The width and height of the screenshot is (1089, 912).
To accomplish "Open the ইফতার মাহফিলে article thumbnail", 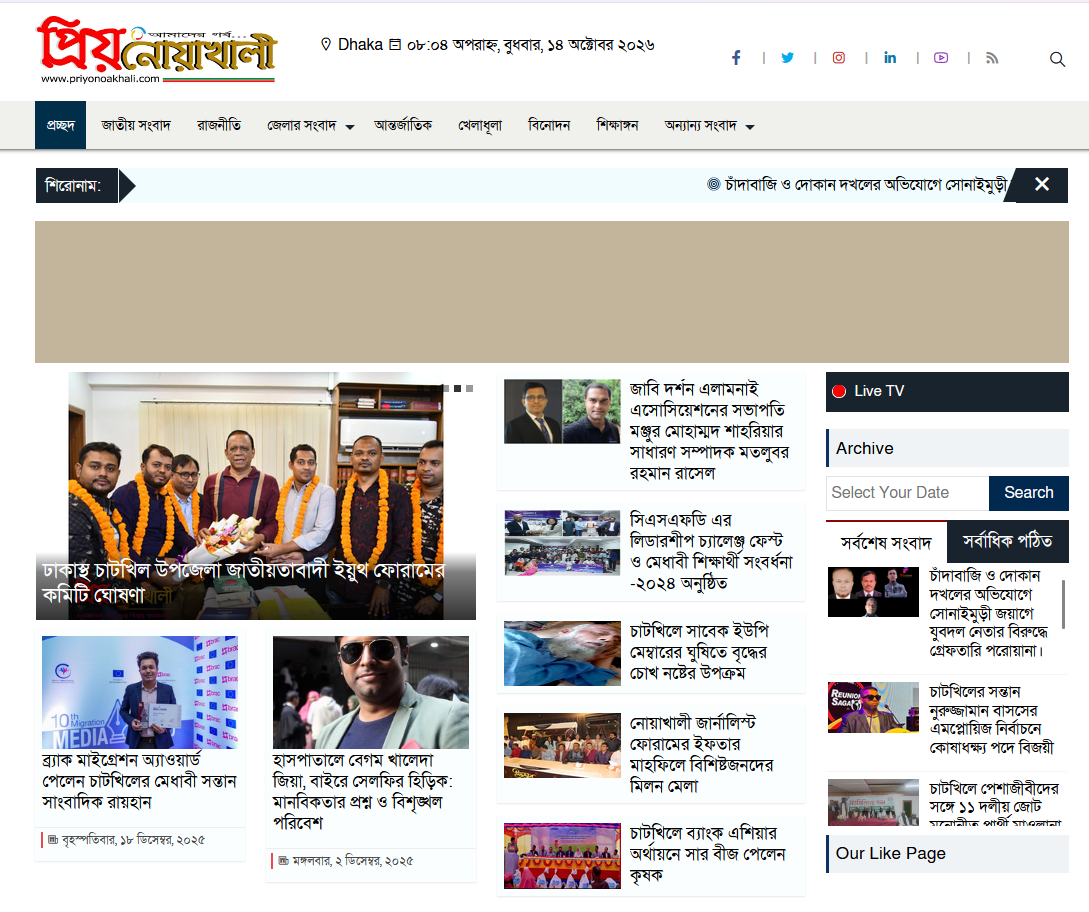I will (x=563, y=745).
